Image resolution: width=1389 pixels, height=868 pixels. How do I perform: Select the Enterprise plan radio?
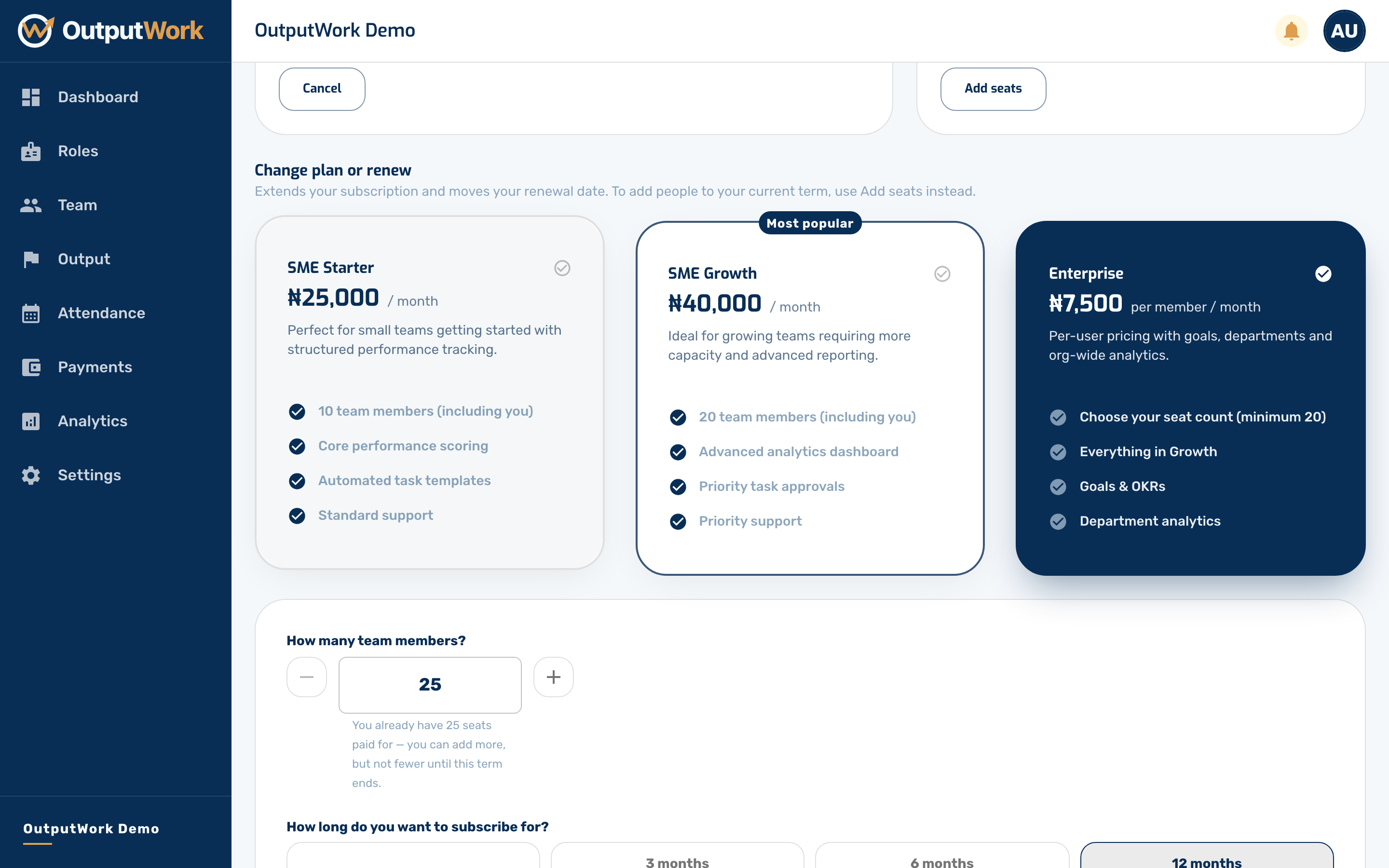[1323, 274]
